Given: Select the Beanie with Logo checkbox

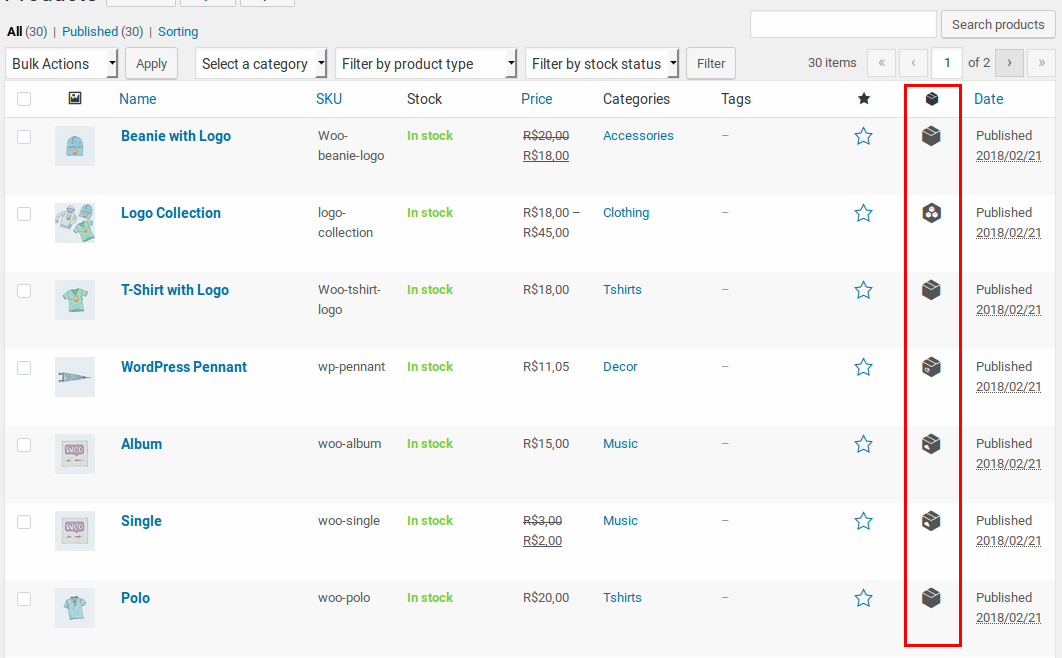Looking at the screenshot, I should click(x=24, y=137).
